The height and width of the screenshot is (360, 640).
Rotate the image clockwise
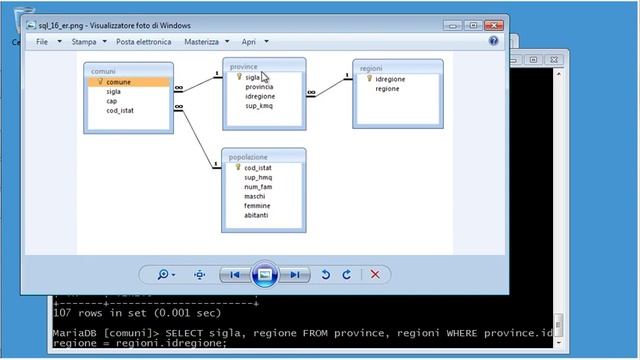[x=347, y=275]
